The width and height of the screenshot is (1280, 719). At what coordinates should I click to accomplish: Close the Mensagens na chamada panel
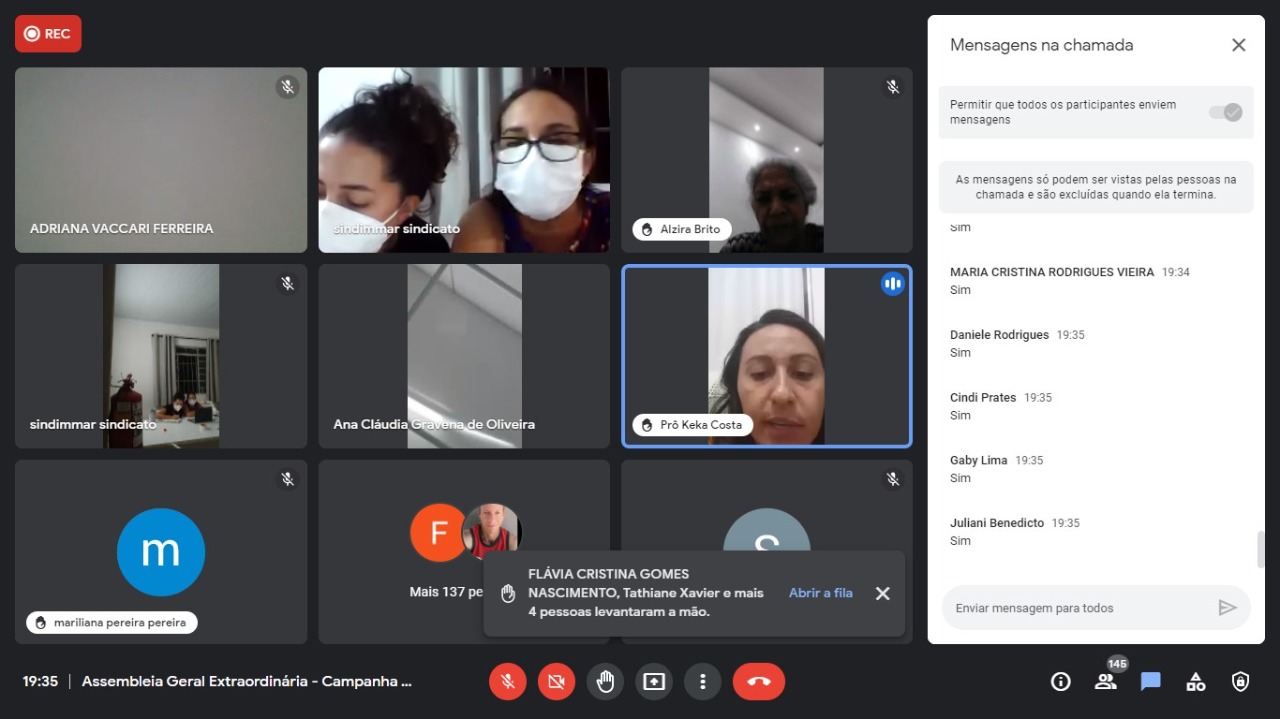(1238, 45)
